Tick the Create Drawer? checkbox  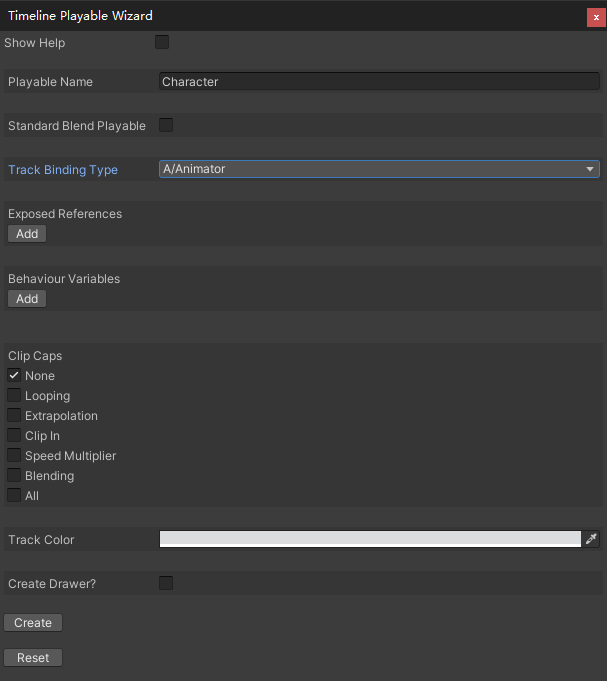(166, 583)
